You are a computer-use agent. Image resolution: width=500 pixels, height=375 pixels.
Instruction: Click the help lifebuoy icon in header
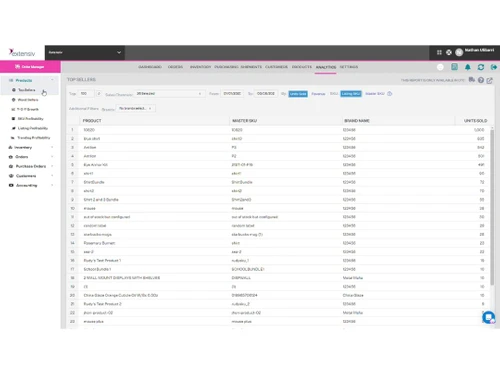tap(449, 52)
